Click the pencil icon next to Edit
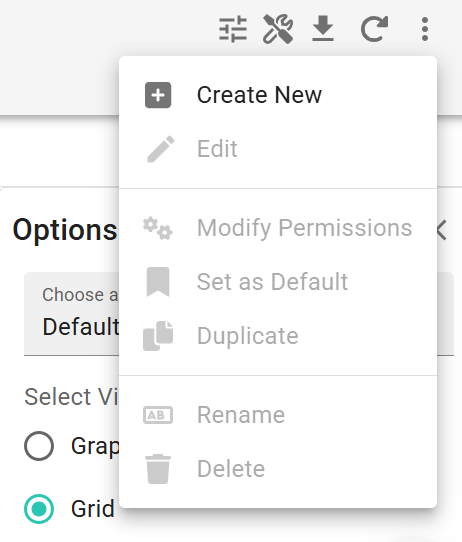This screenshot has width=462, height=542. (x=161, y=149)
